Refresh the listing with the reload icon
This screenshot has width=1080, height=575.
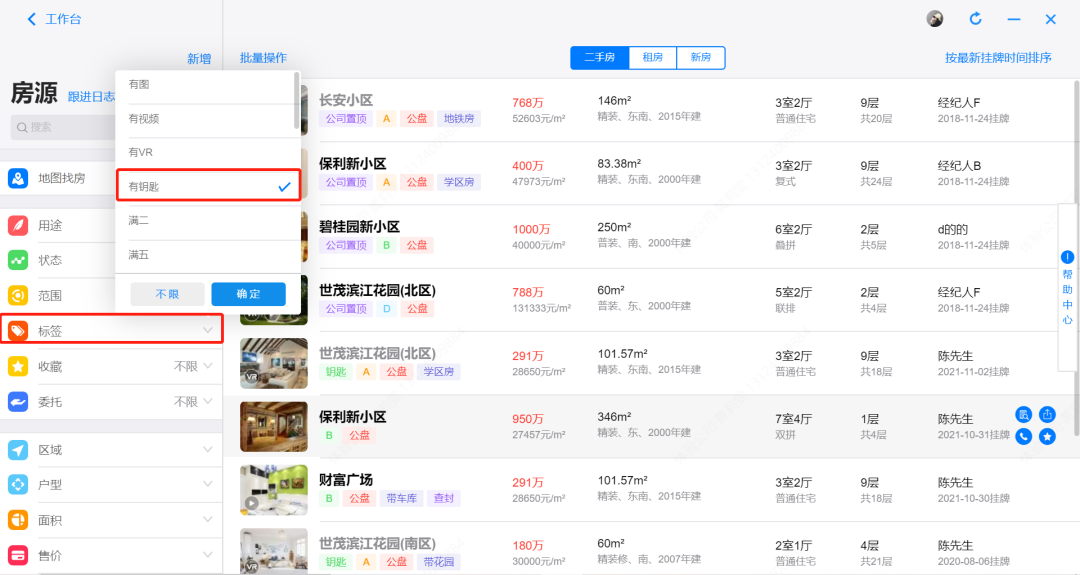975,19
